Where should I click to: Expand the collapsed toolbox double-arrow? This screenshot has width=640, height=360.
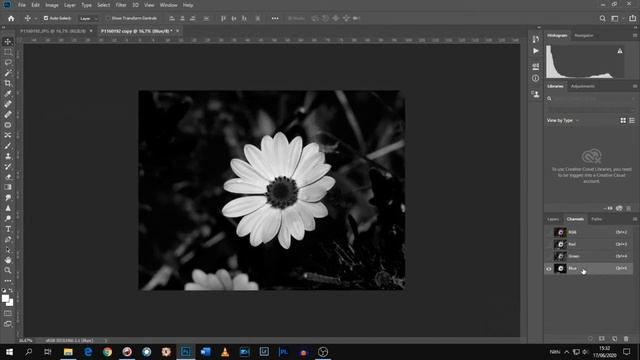coord(4,27)
